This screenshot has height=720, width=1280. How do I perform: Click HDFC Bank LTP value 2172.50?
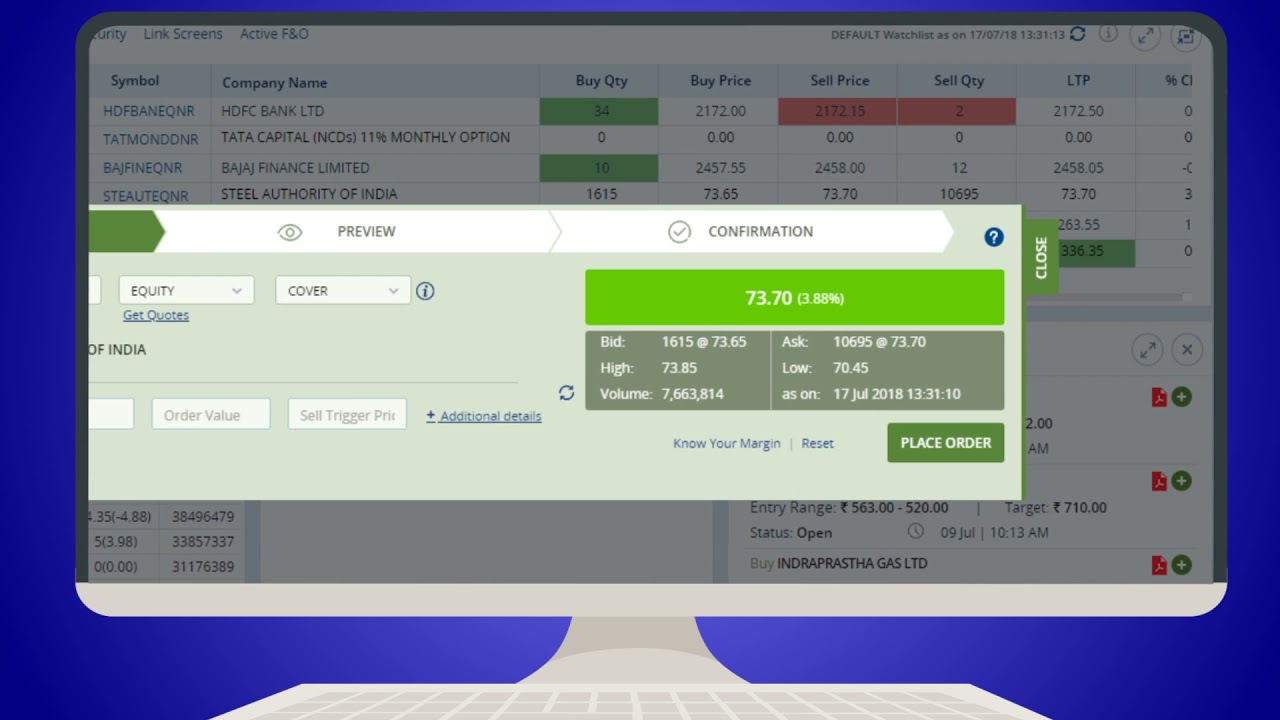click(1079, 111)
